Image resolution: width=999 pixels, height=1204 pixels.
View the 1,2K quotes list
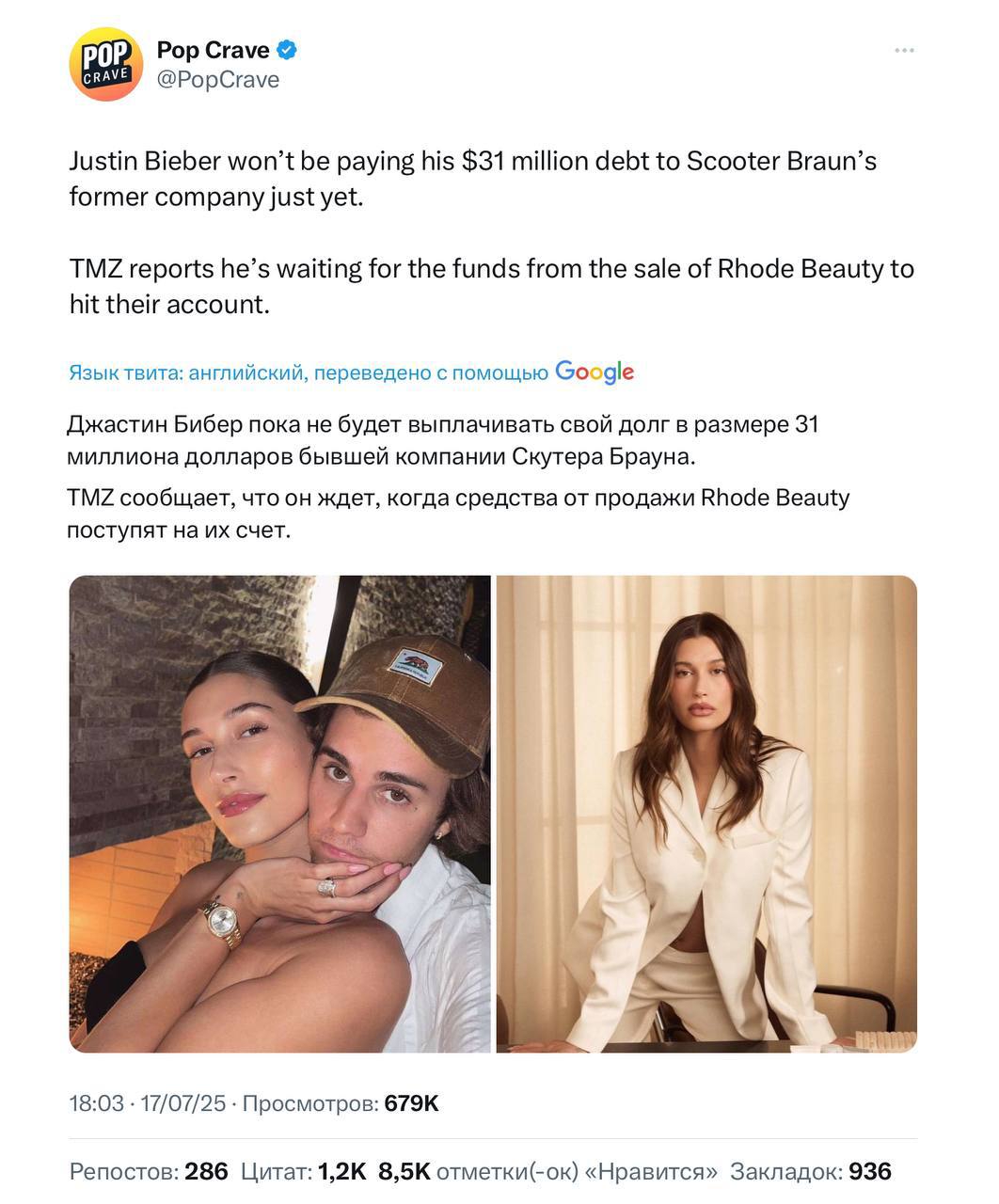point(341,1171)
